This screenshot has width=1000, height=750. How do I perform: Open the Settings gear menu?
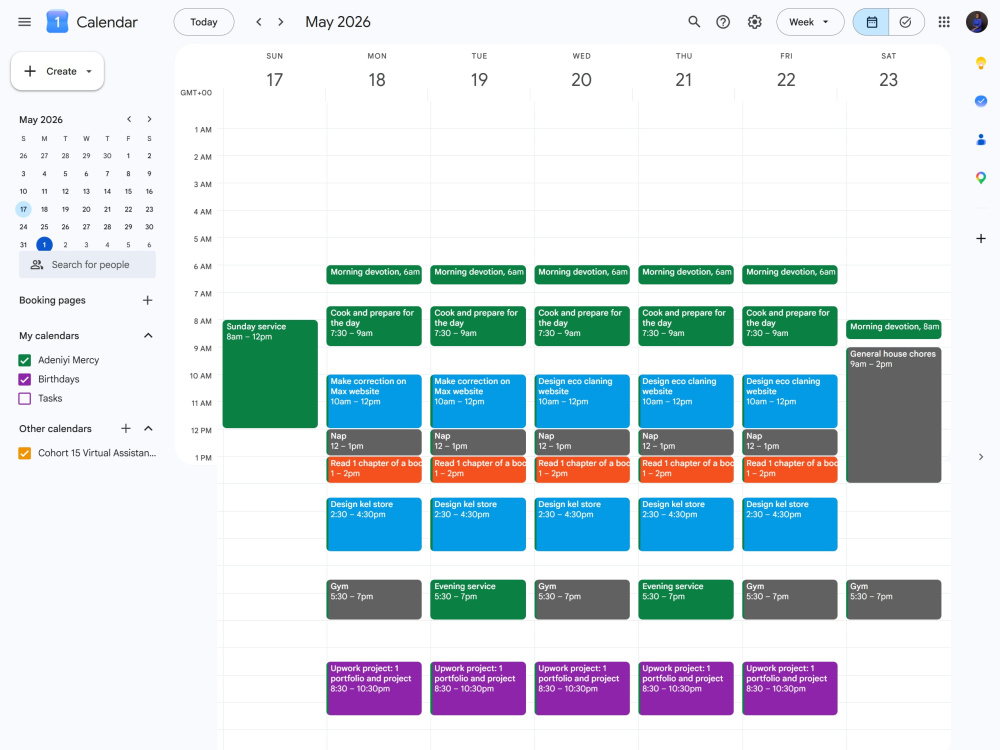pyautogui.click(x=754, y=22)
